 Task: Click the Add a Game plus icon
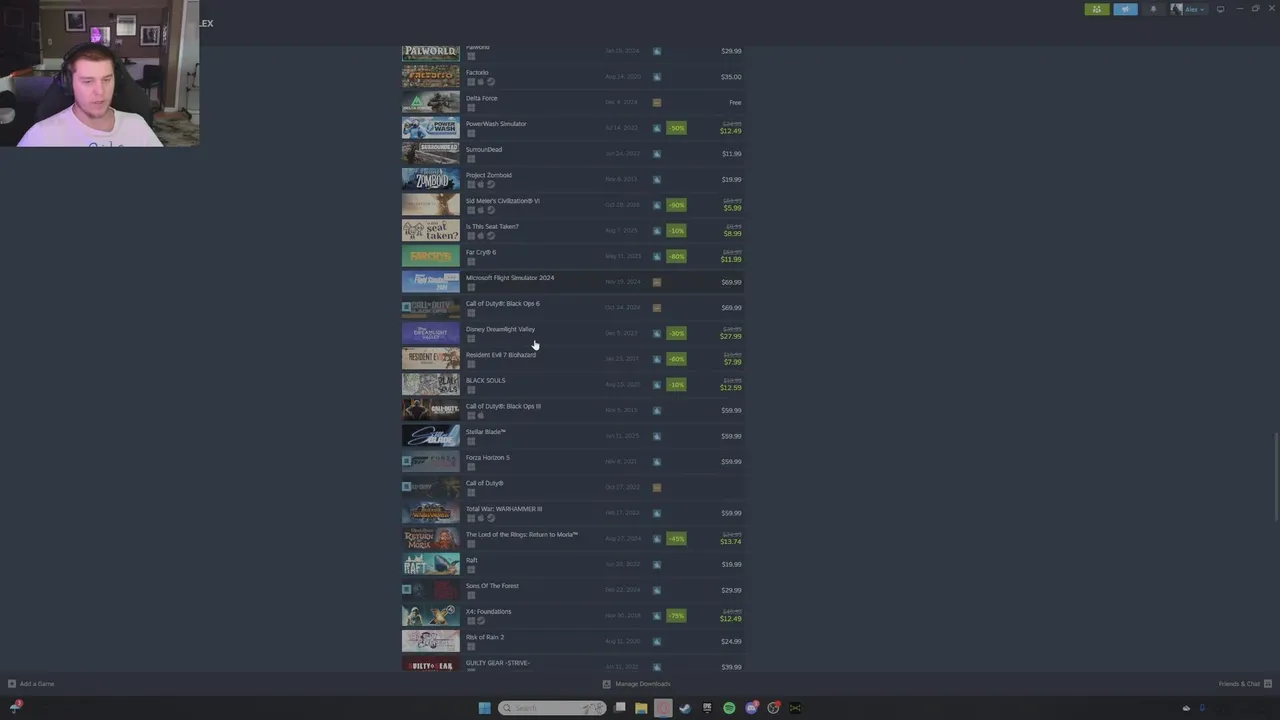pos(12,684)
